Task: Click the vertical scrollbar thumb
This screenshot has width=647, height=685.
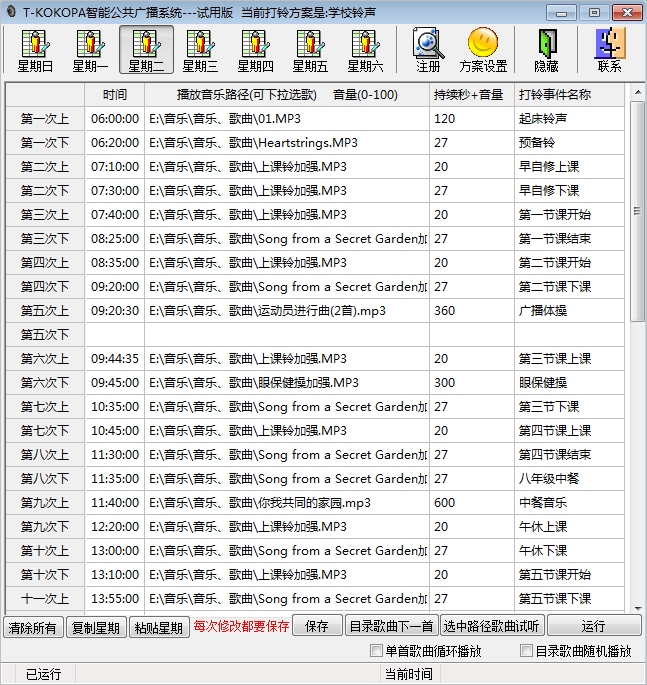Action: click(637, 212)
